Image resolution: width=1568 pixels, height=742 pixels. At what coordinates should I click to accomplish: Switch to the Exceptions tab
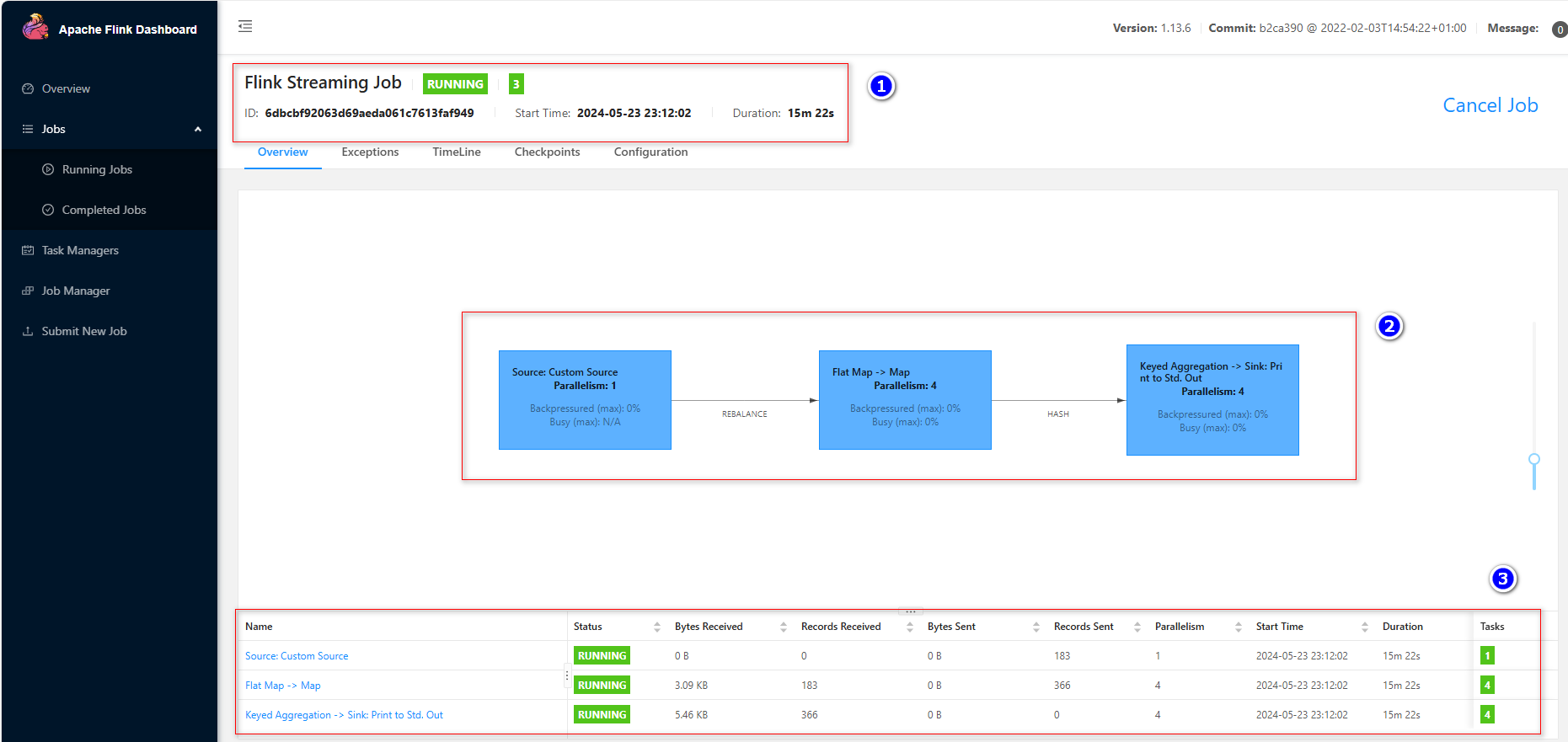pos(370,152)
